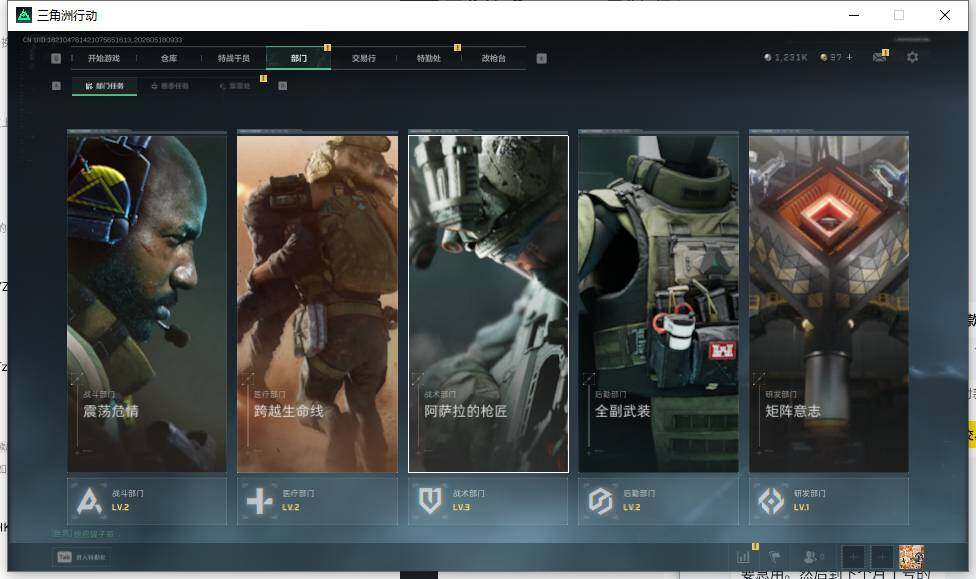976x579 pixels.
Task: Open the 阿萨拉的枪匠 mission card
Action: pos(488,303)
